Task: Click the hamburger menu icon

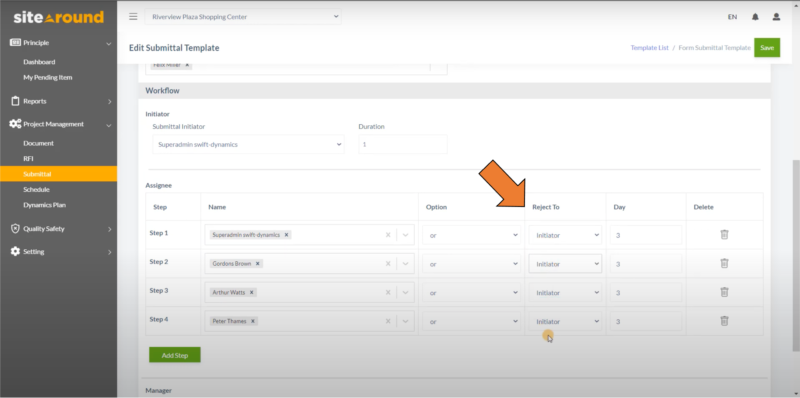Action: 133,16
